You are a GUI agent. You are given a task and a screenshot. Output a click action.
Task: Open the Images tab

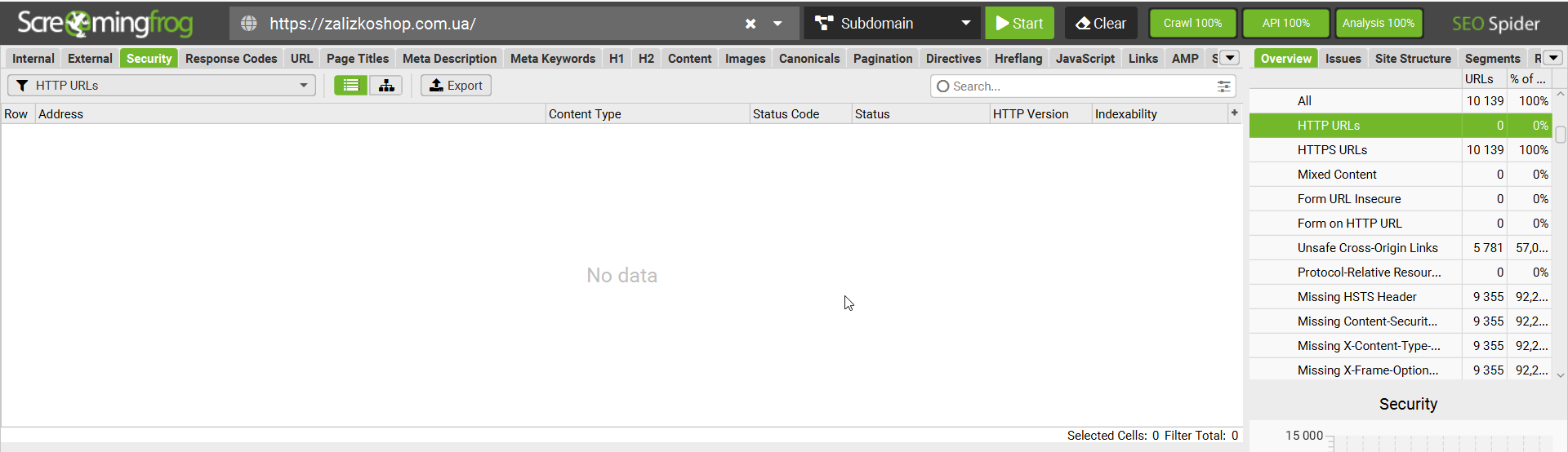point(746,58)
